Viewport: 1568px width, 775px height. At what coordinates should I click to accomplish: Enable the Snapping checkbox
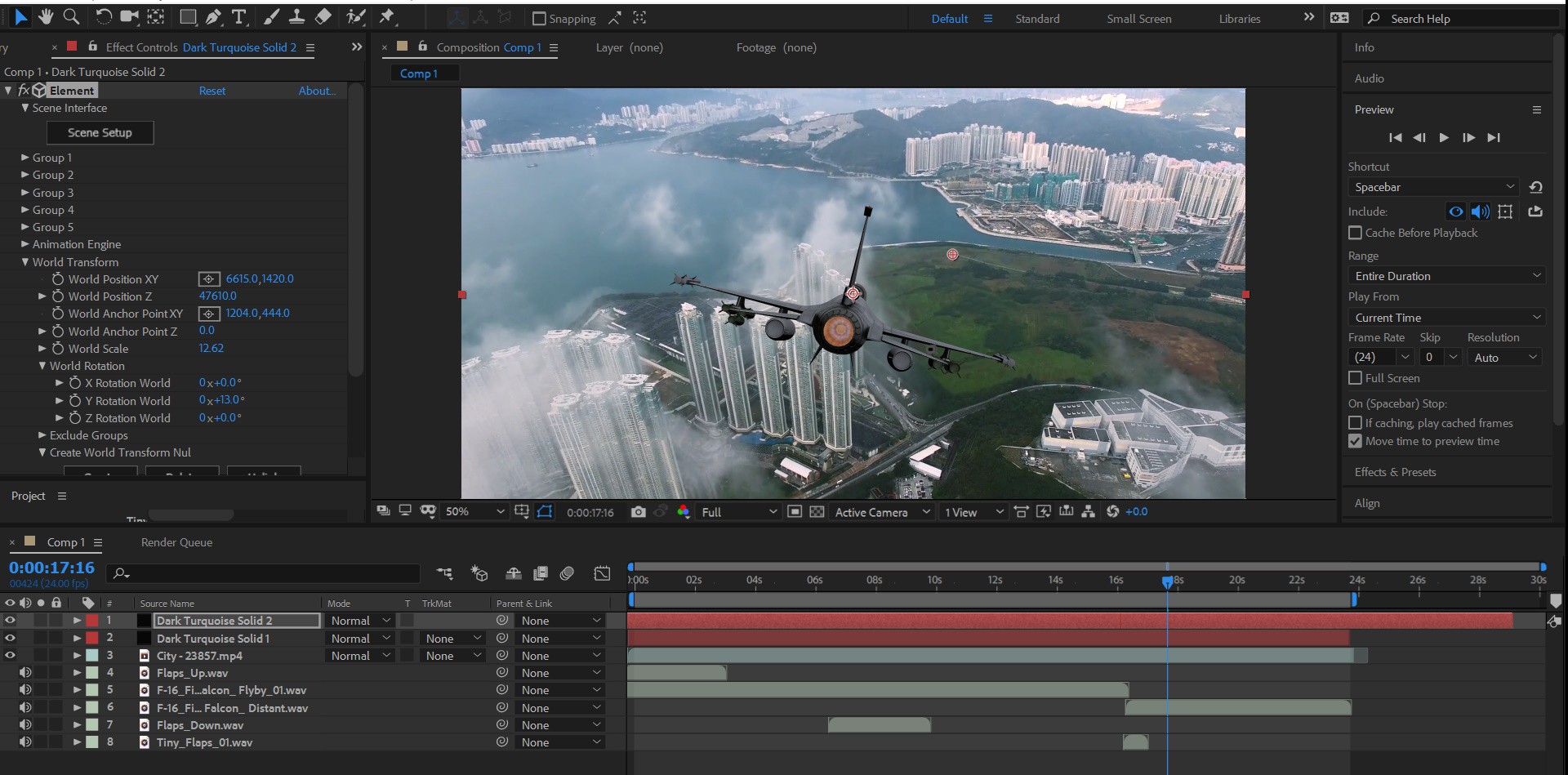coord(539,19)
